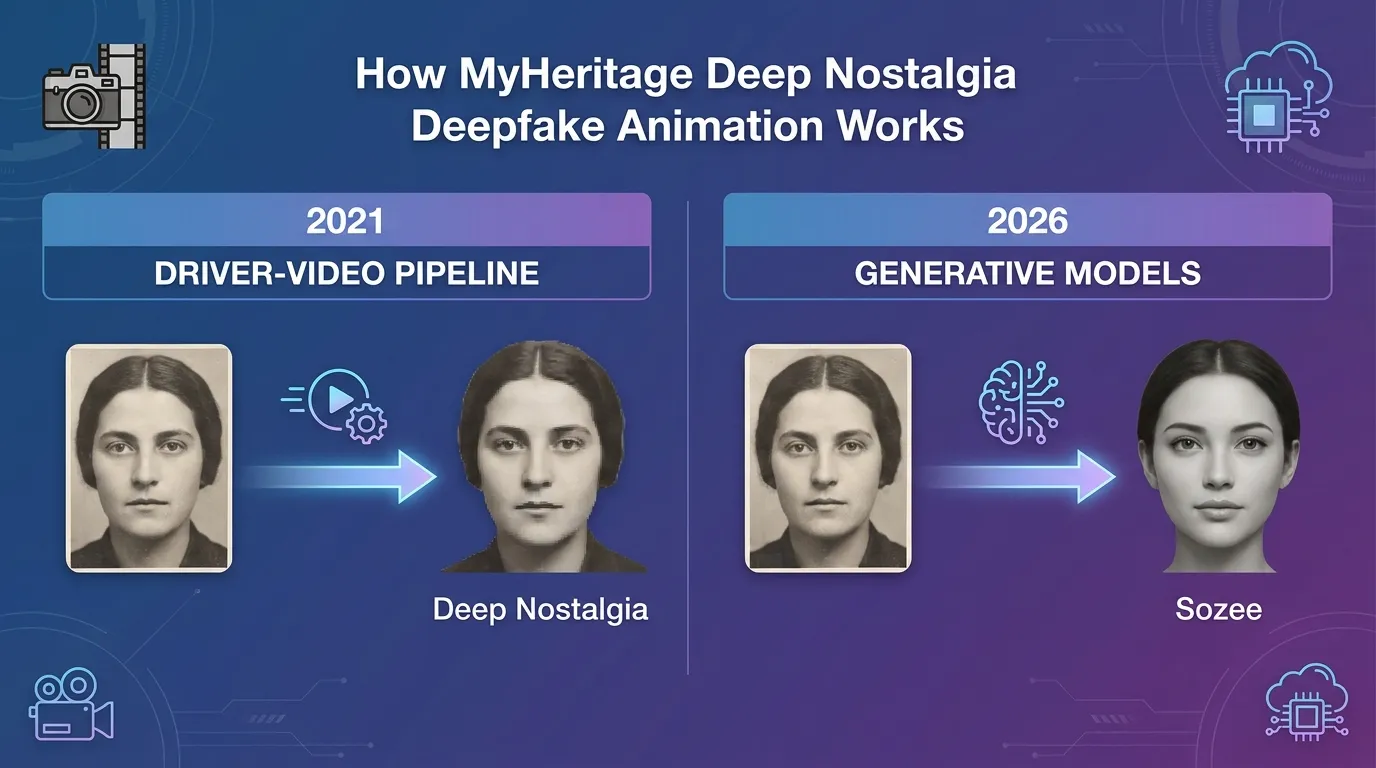Click the title line Deepfake Animation Works
Viewport: 1376px width, 768px height.
pyautogui.click(x=688, y=127)
